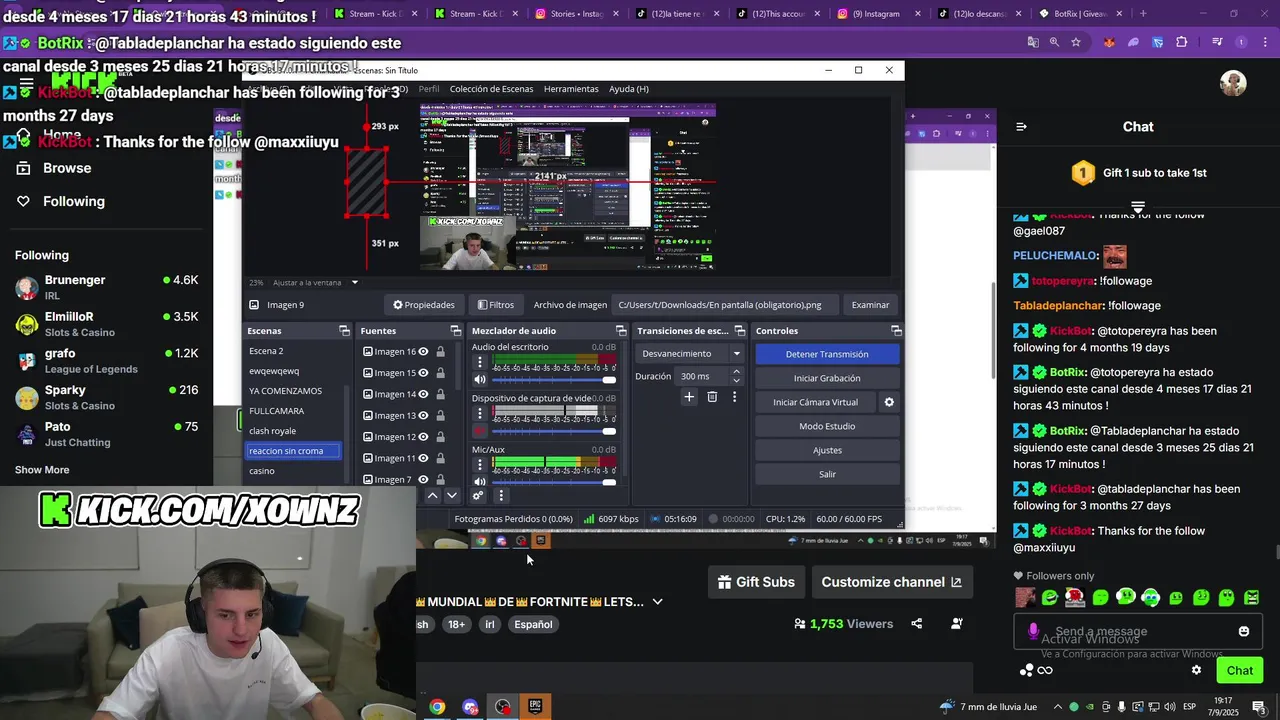Mute Audio del escritorio speaker

pyautogui.click(x=480, y=380)
